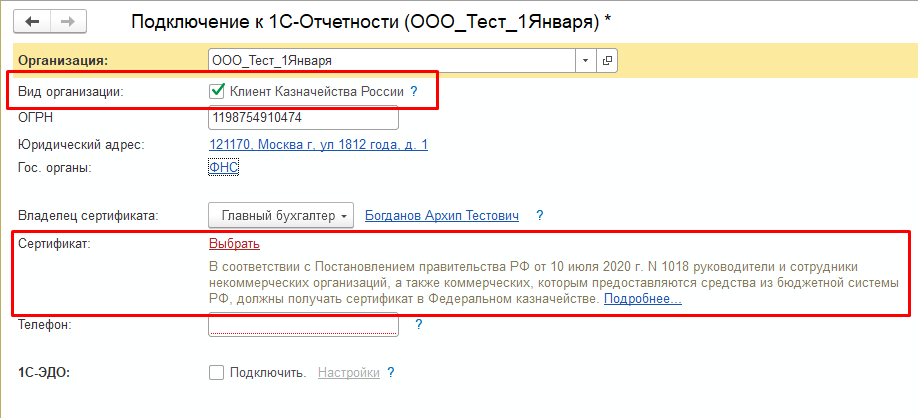Open Богданов Архип Тестович owner link
918x418 pixels.
coord(442,215)
